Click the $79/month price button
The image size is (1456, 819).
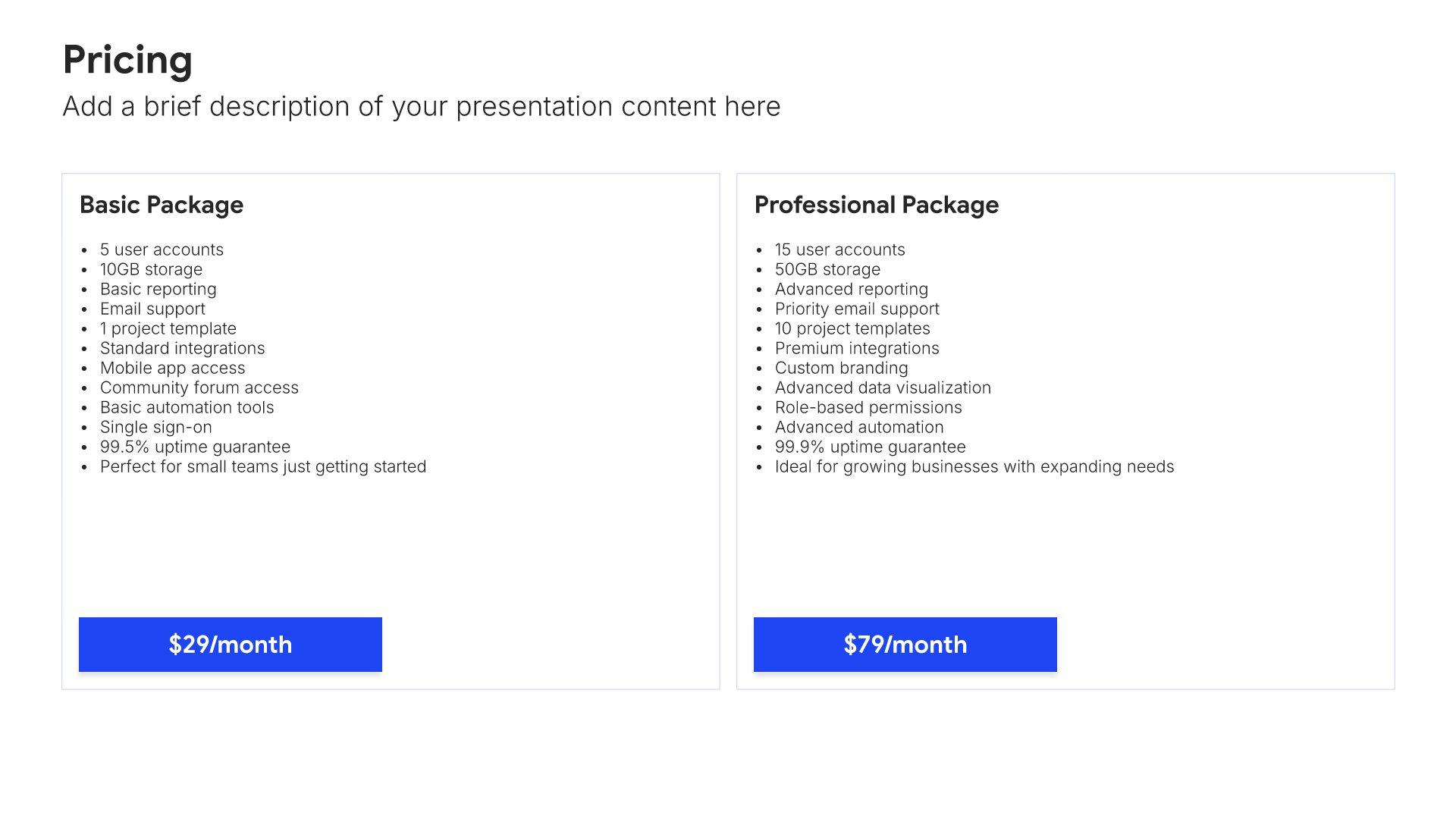905,645
